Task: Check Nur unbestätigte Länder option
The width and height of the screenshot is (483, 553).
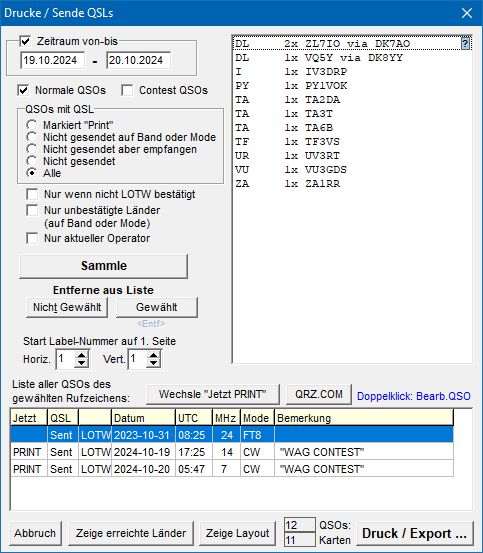Action: click(x=32, y=210)
